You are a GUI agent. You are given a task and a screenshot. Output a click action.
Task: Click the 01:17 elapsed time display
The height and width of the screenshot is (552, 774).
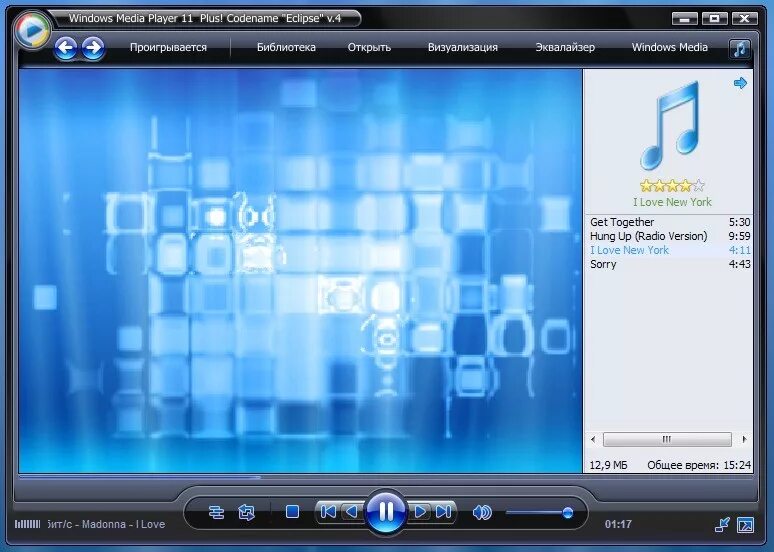tap(618, 524)
